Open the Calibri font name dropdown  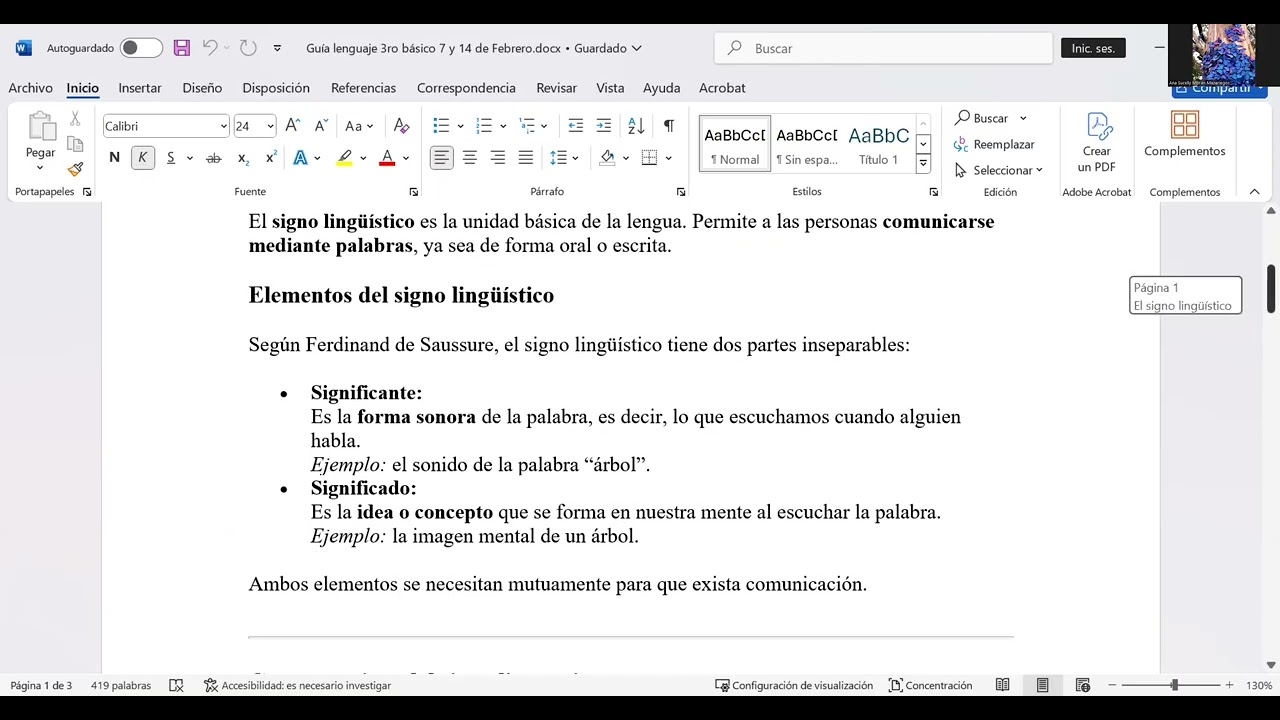(x=223, y=126)
